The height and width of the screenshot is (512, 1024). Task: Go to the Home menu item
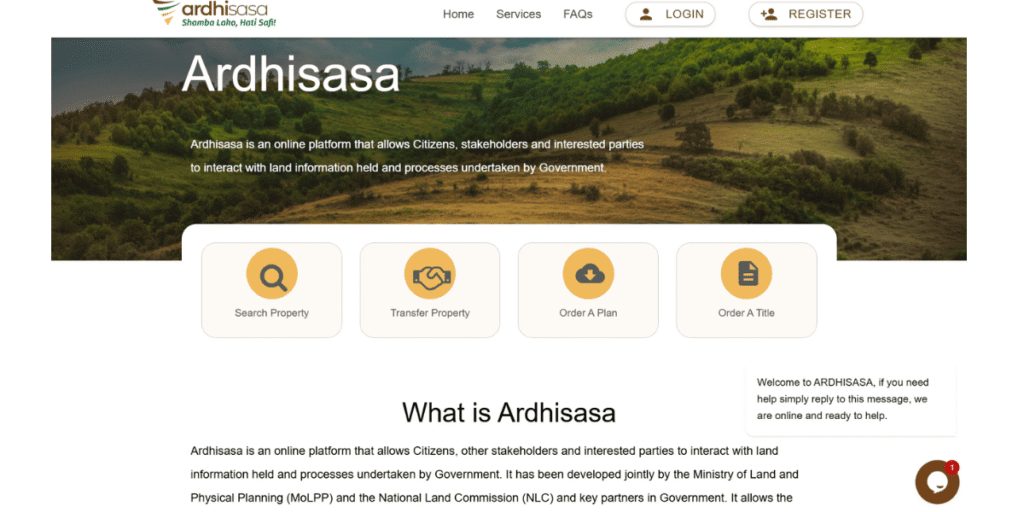[458, 14]
